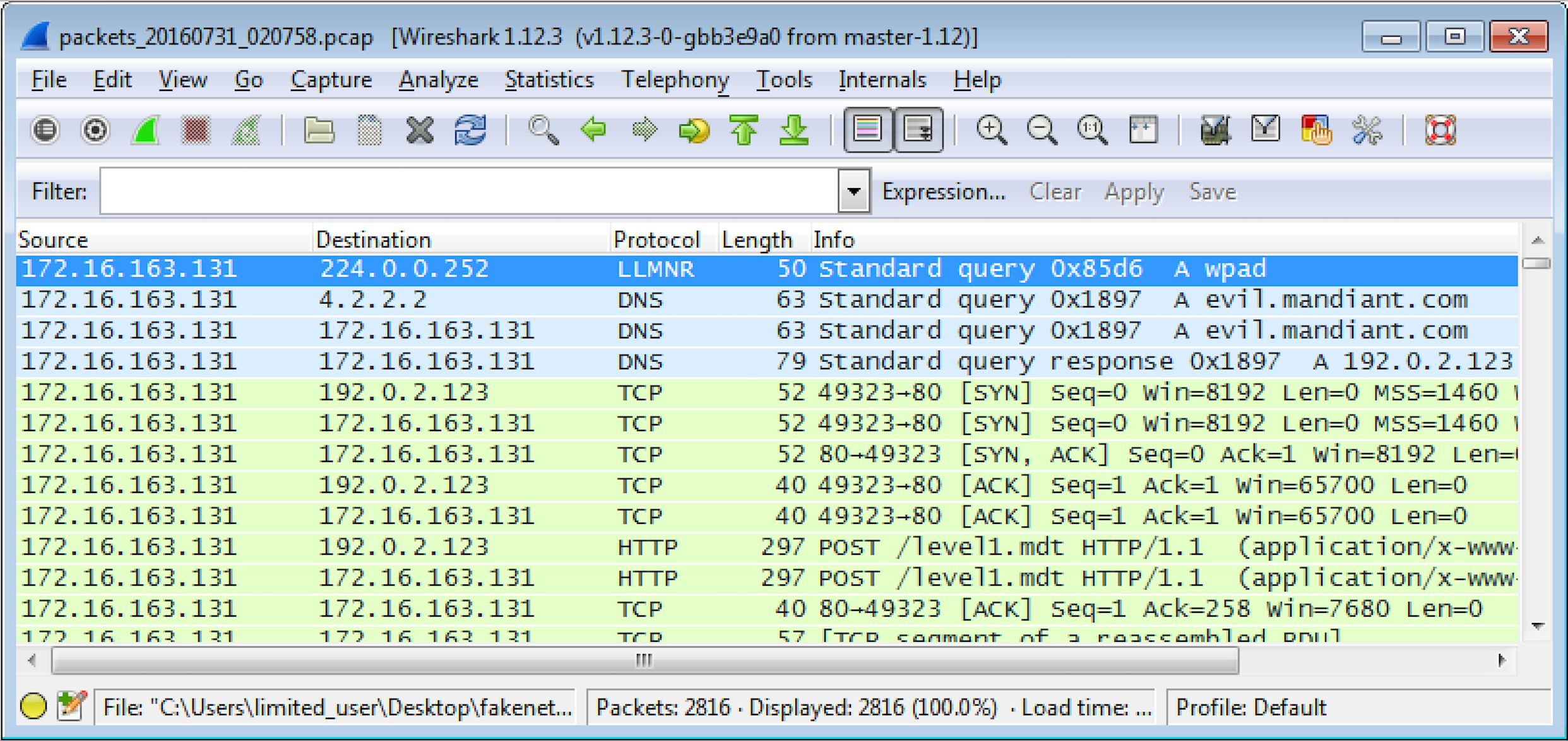Screen dimensions: 1568x741
Task: Save this capture file icon
Action: coord(369,130)
